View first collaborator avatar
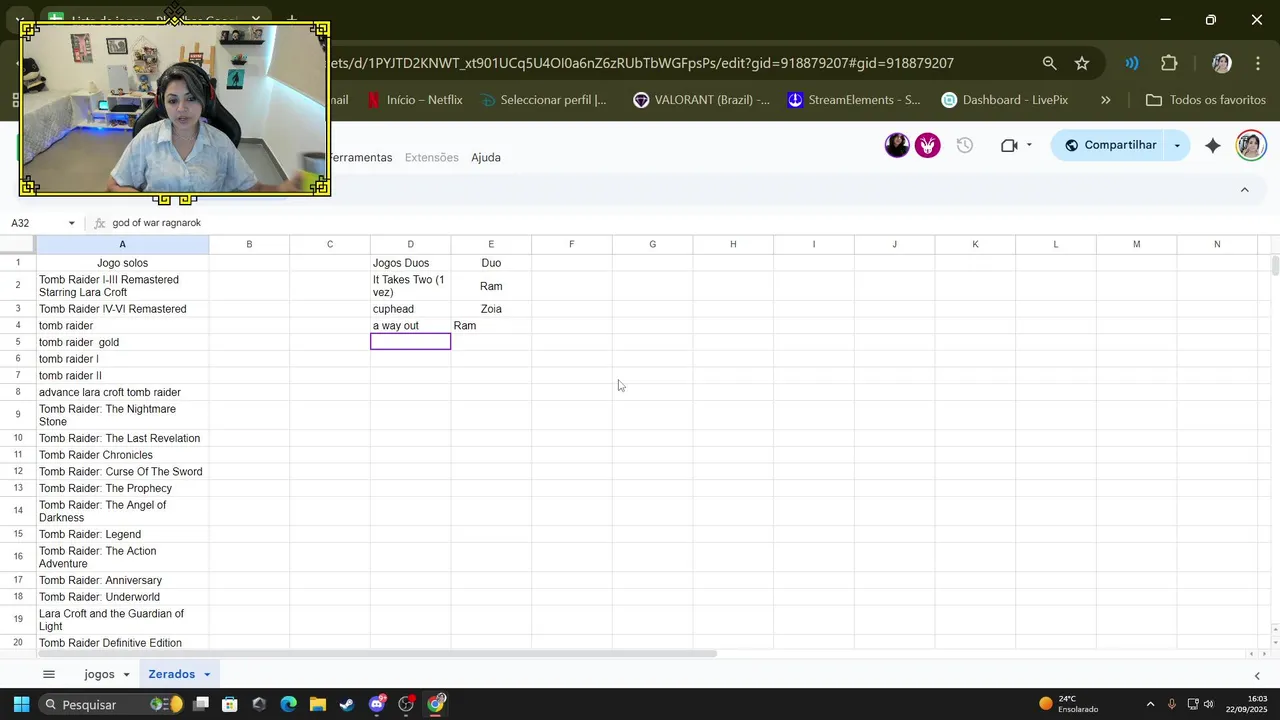The height and width of the screenshot is (720, 1280). [897, 146]
